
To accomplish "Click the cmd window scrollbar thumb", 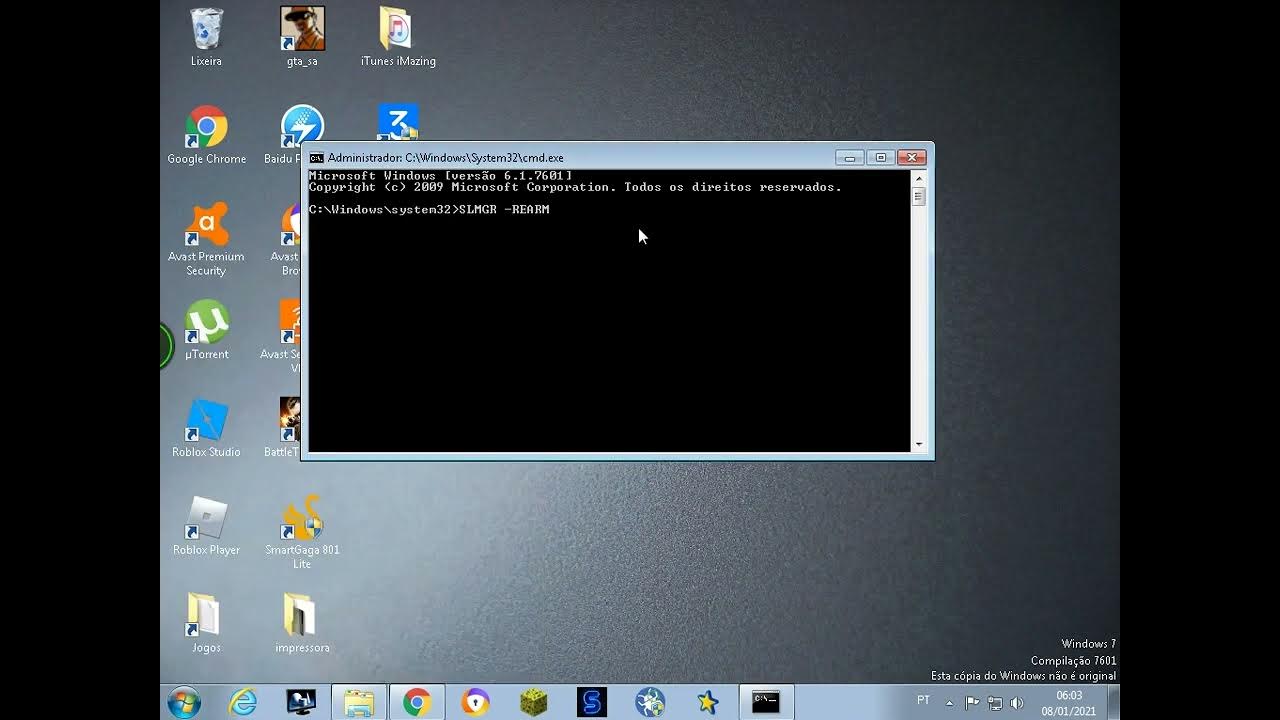I will point(918,197).
